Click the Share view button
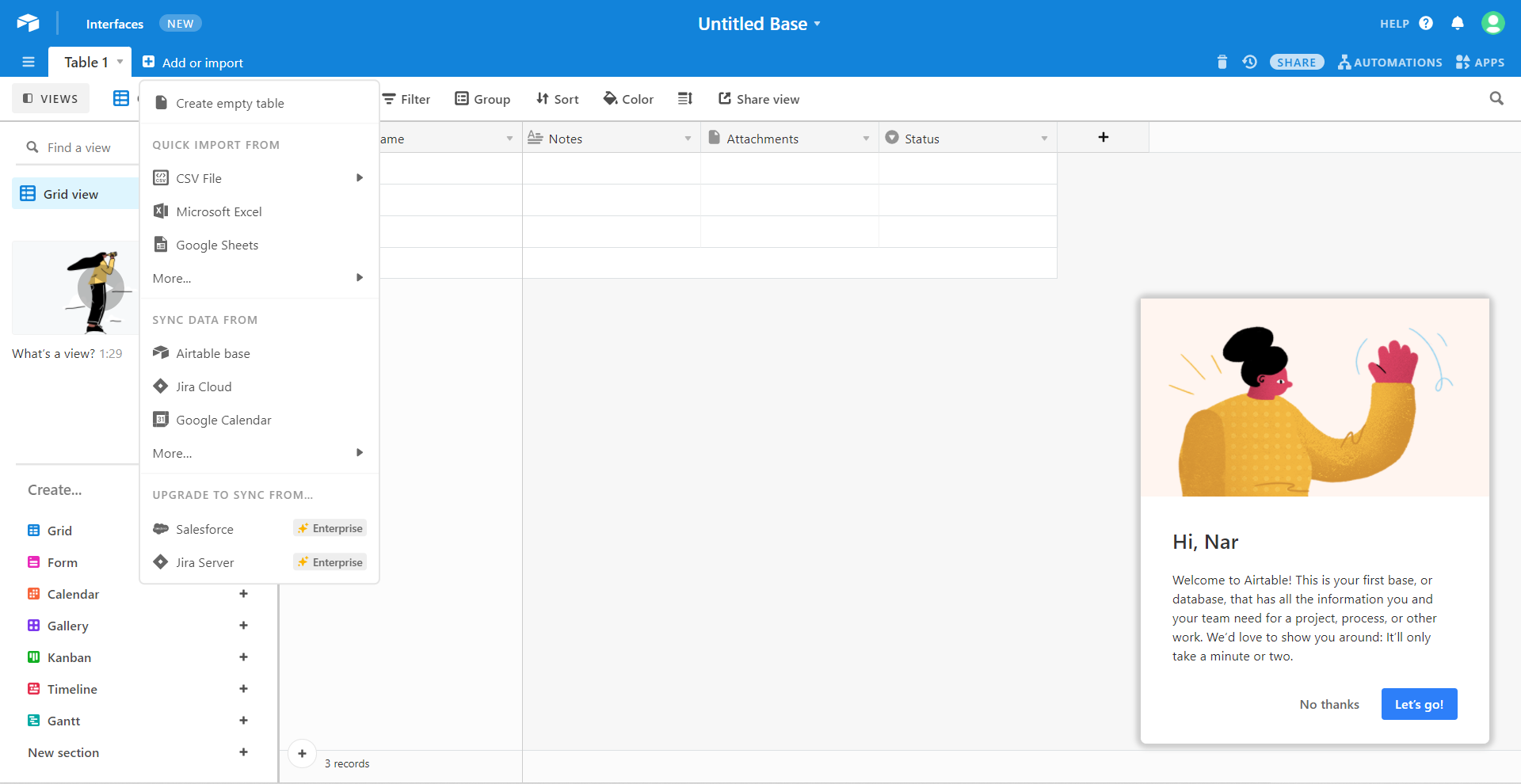The height and width of the screenshot is (784, 1521). [758, 99]
